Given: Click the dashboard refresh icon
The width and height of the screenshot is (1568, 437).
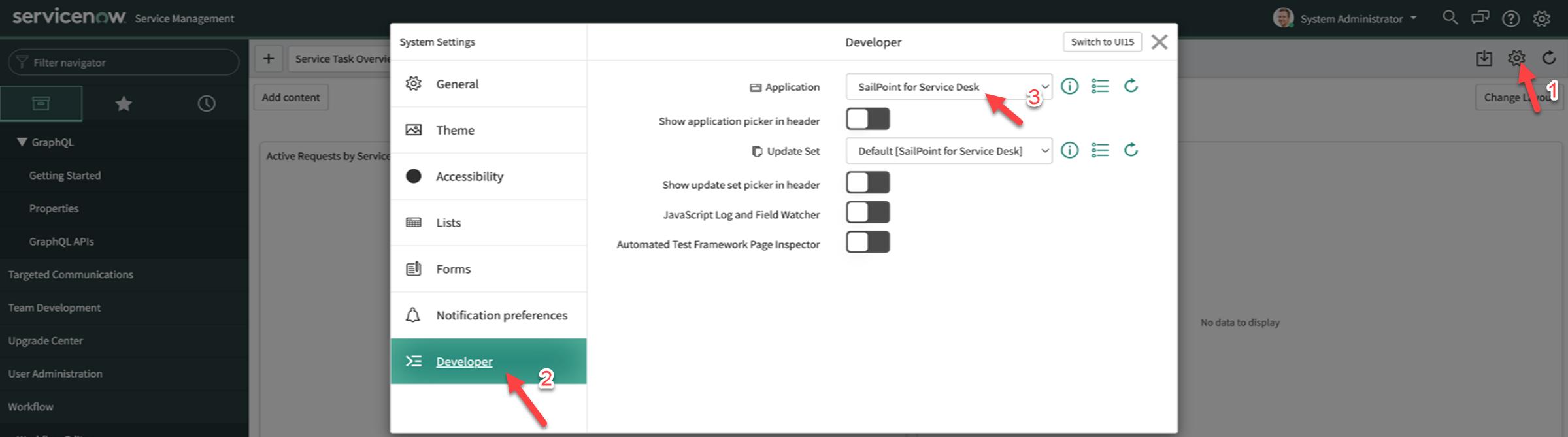Looking at the screenshot, I should tap(1548, 57).
